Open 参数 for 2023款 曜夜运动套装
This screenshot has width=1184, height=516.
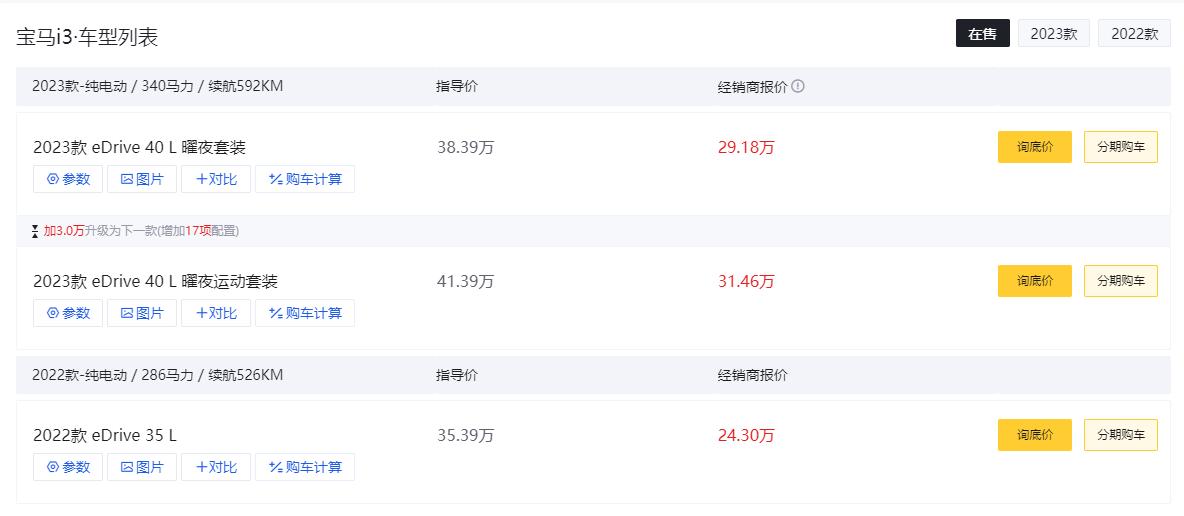tap(68, 313)
